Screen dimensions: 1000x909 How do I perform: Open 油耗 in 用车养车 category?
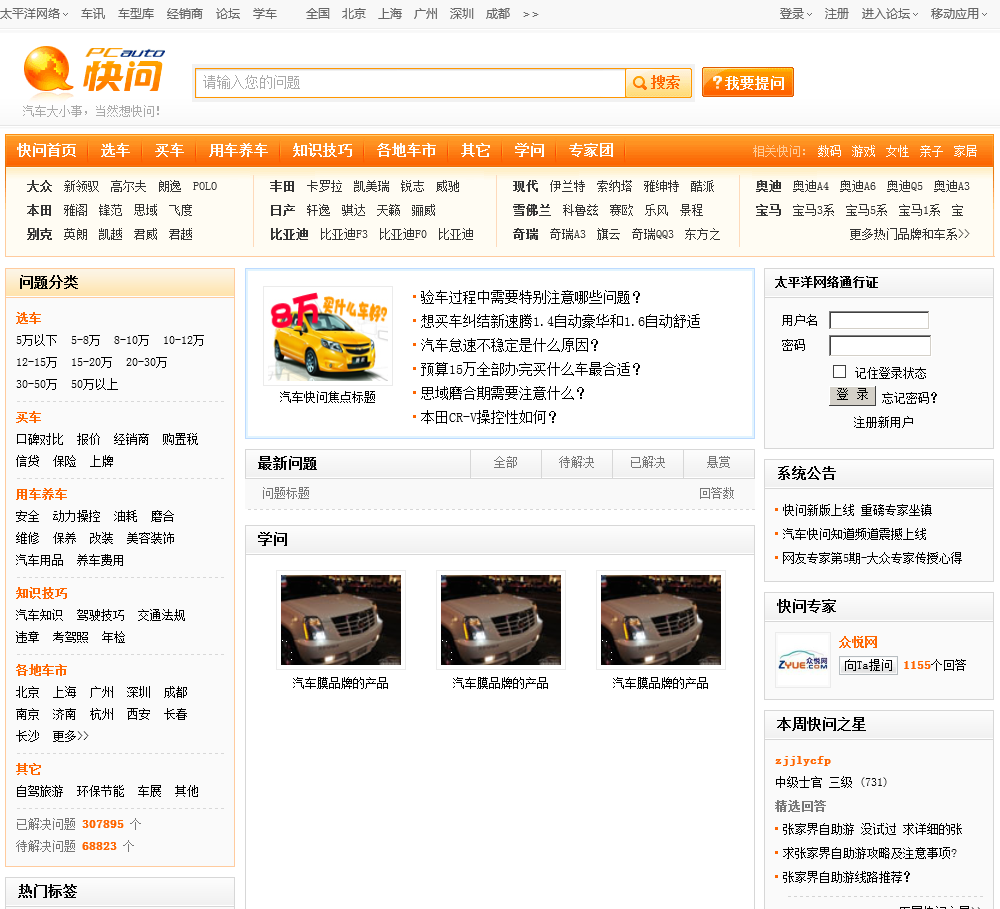(126, 516)
